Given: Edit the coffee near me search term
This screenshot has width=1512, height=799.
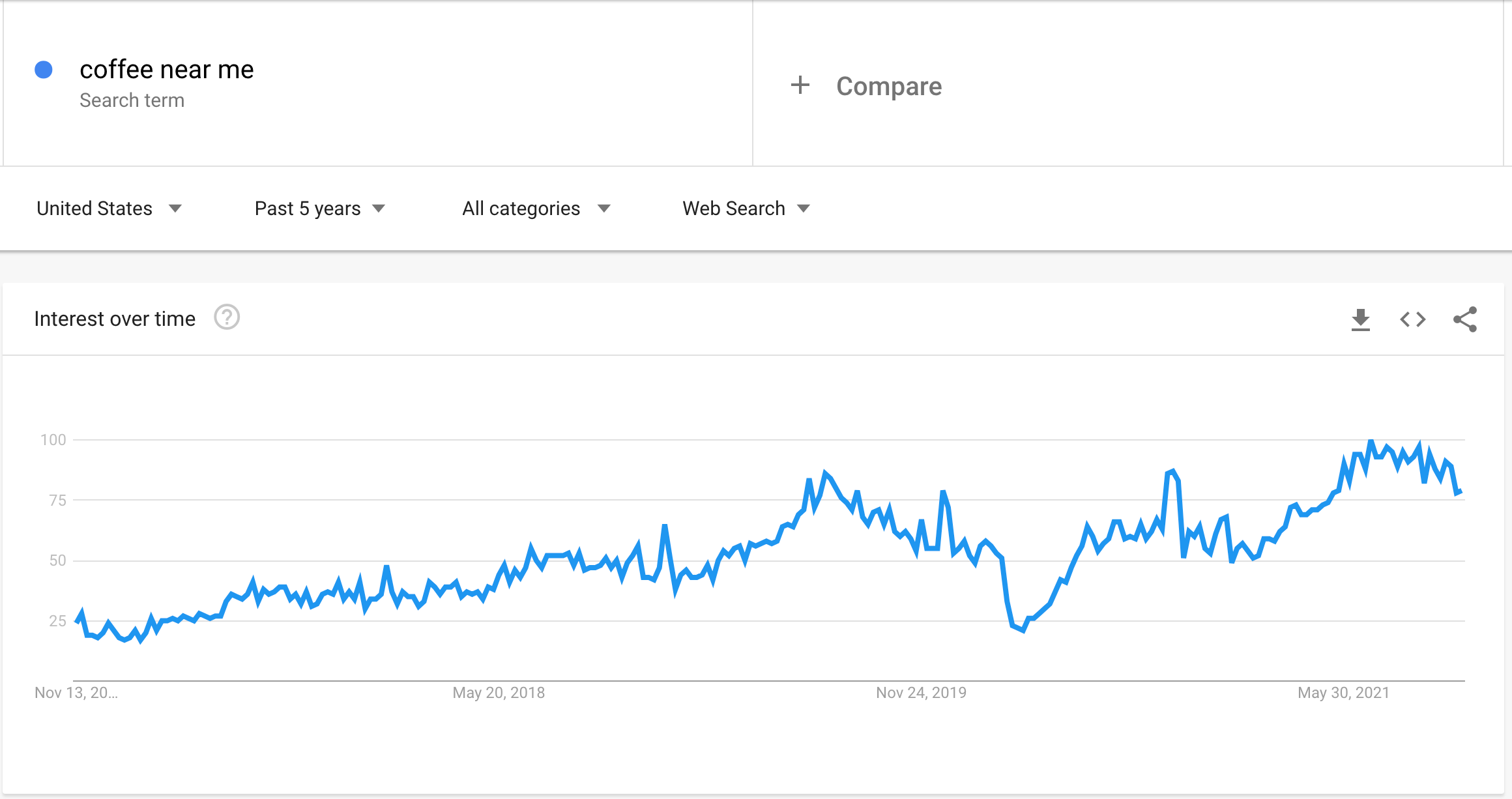Looking at the screenshot, I should point(167,70).
